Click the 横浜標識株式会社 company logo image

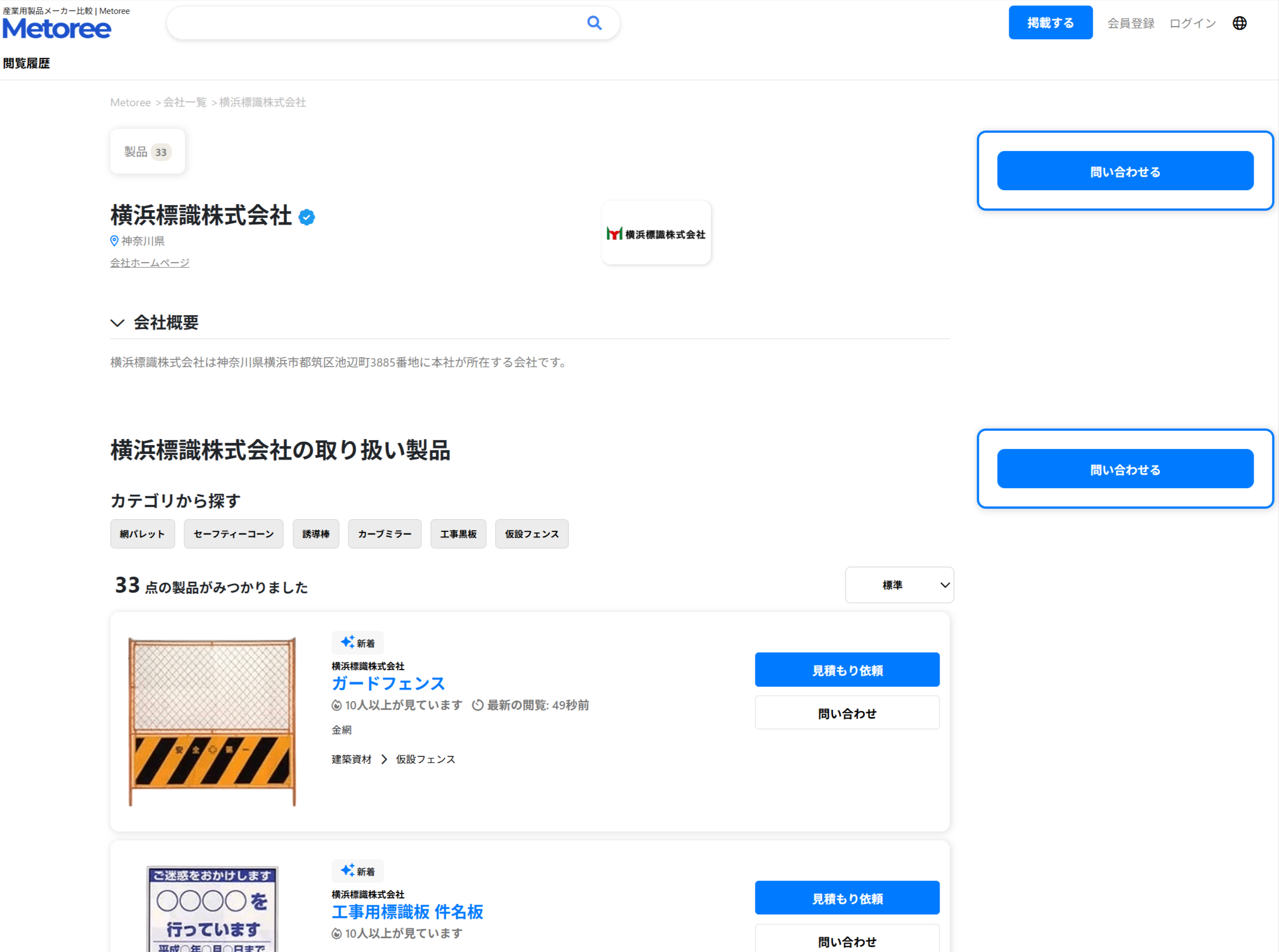[x=656, y=233]
